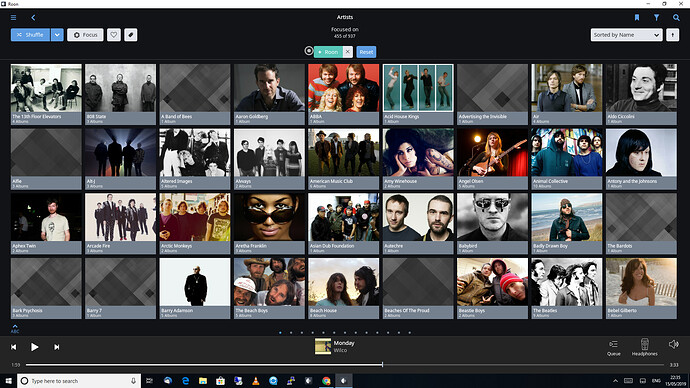
Task: Select Angel Olsen artist tile
Action: click(x=492, y=159)
